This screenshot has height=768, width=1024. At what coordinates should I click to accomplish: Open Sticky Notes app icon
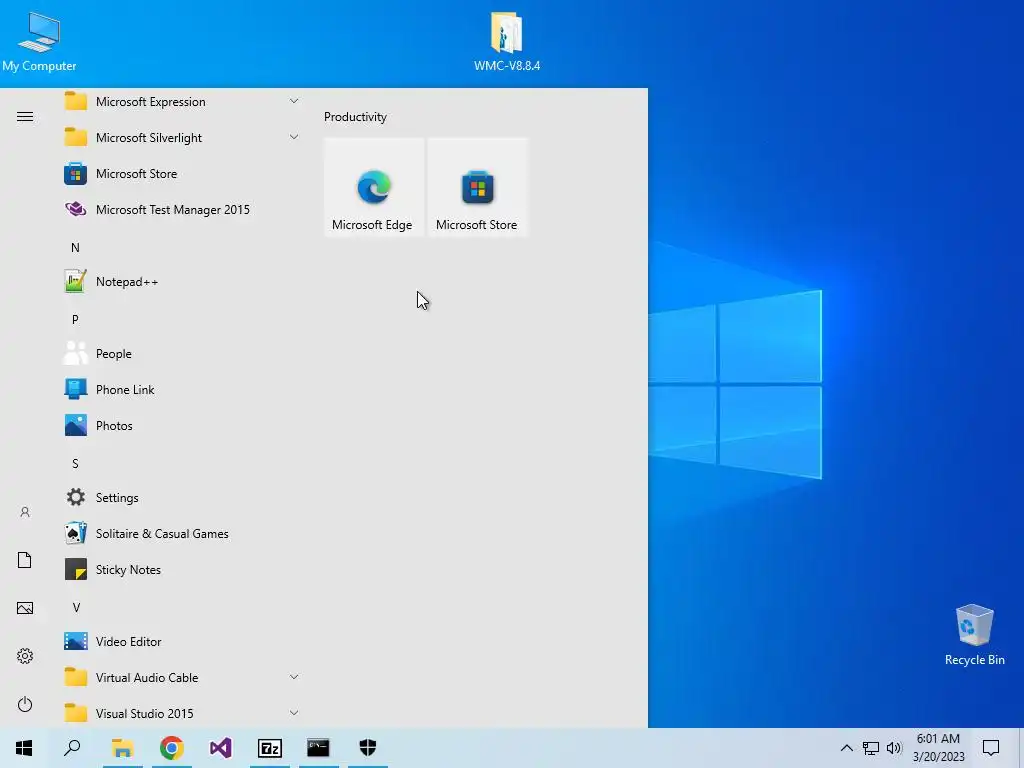[76, 569]
